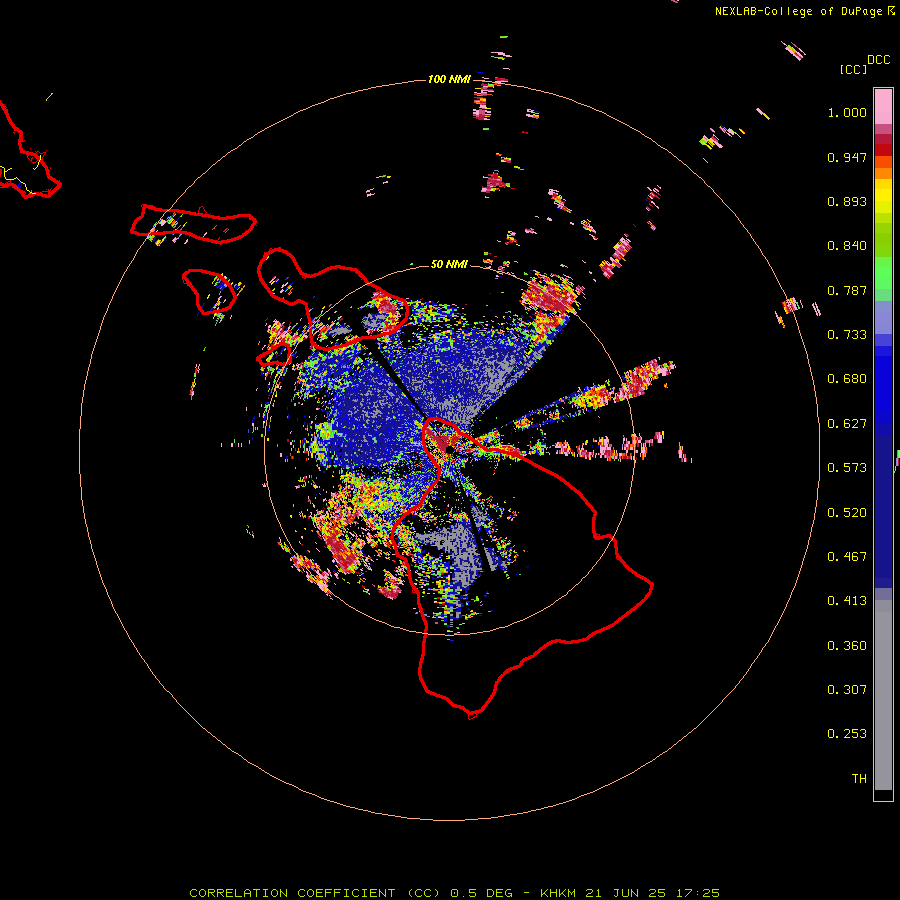Click the 1.000 value on the color scale

point(847,112)
